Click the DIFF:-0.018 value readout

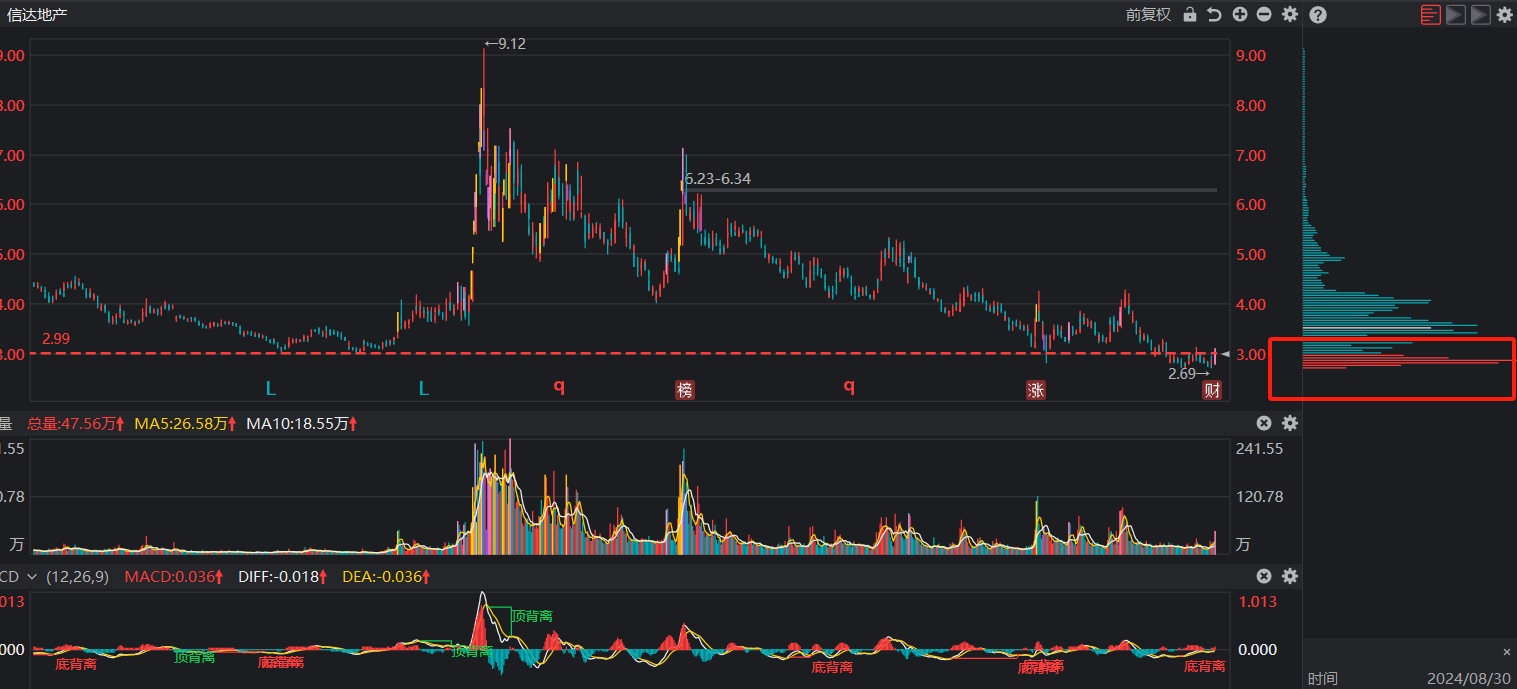284,576
